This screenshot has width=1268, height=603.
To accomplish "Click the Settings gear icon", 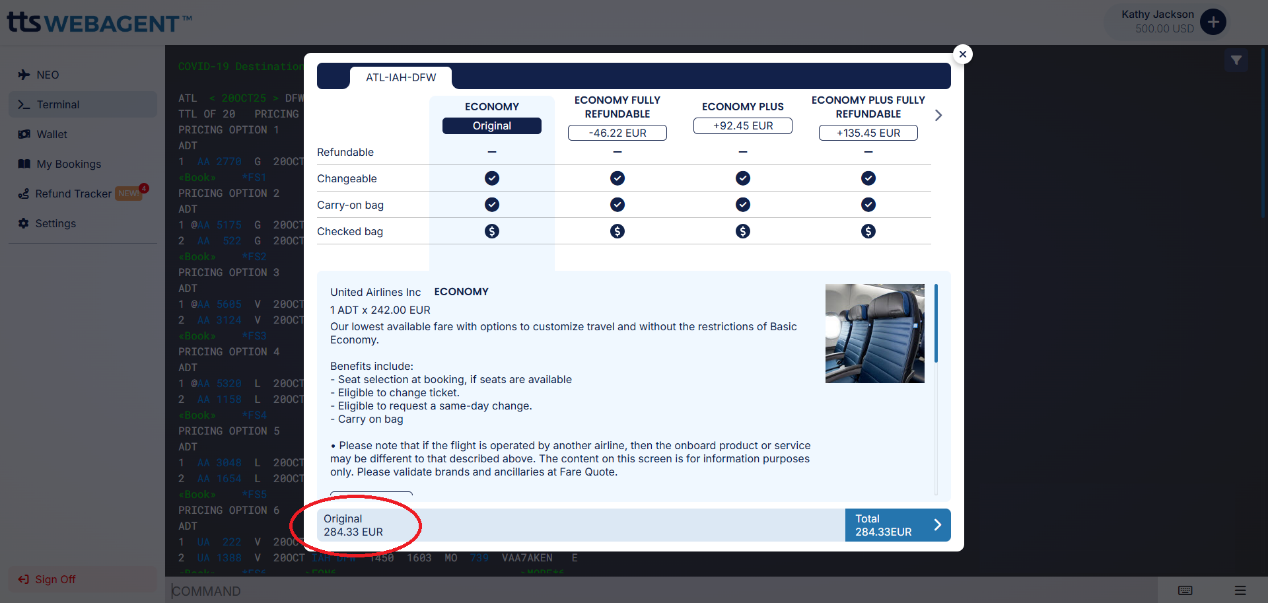I will tap(24, 223).
